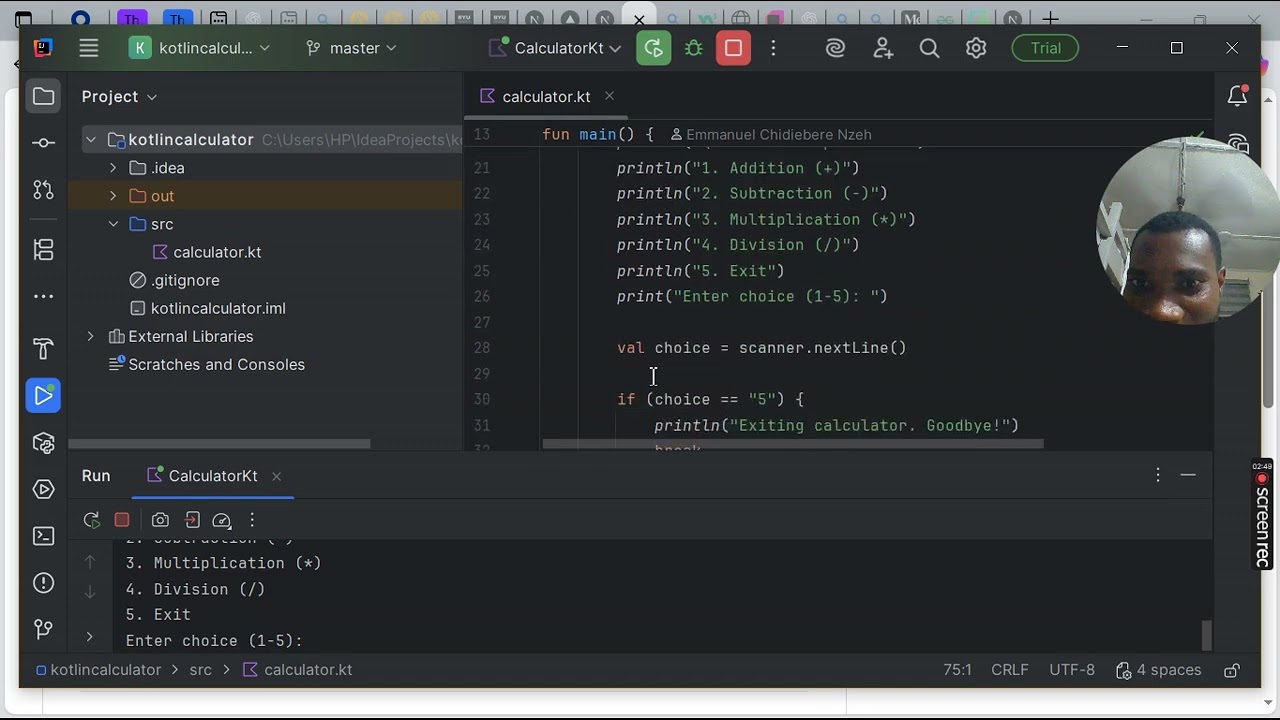Change 4 spaces indent setting
1280x720 pixels.
click(1158, 670)
